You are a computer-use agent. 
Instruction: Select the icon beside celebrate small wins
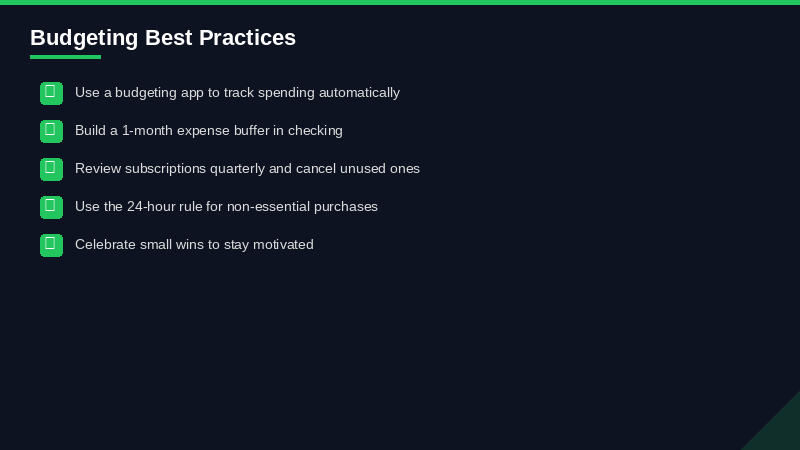pos(51,245)
